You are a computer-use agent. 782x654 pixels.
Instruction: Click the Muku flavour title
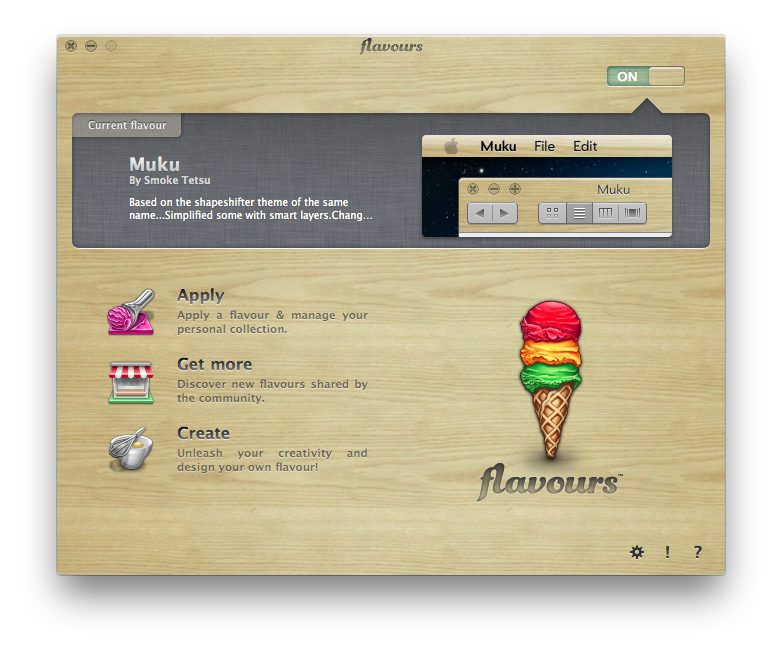pyautogui.click(x=154, y=164)
